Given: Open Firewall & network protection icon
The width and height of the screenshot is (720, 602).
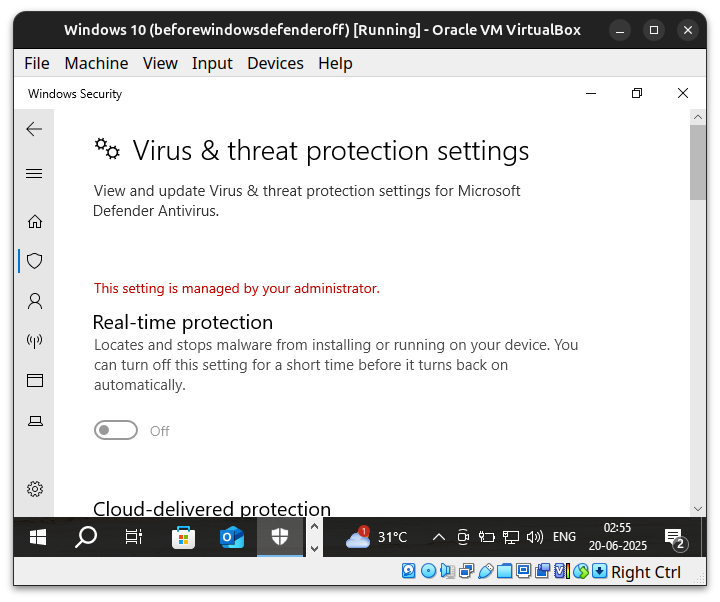Looking at the screenshot, I should point(35,341).
